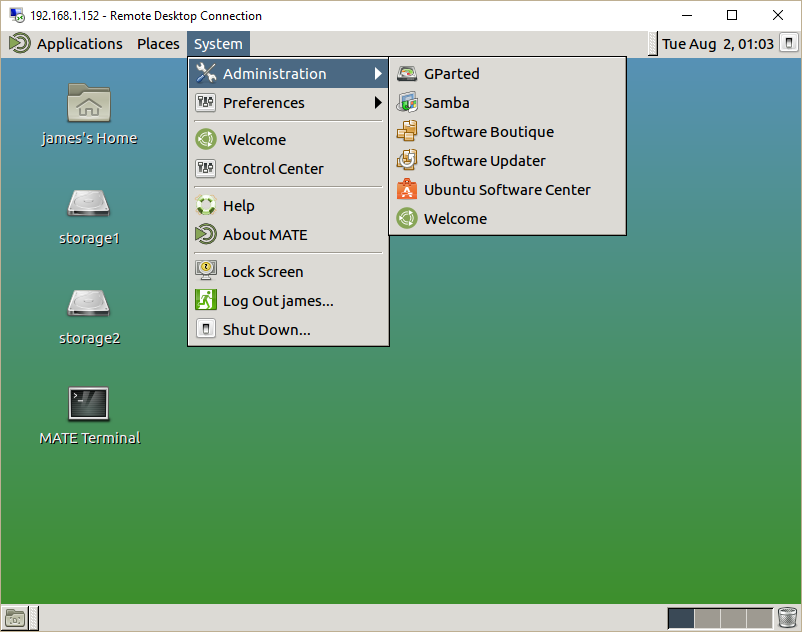802x632 pixels.
Task: Switch to the second workspace
Action: (707, 619)
